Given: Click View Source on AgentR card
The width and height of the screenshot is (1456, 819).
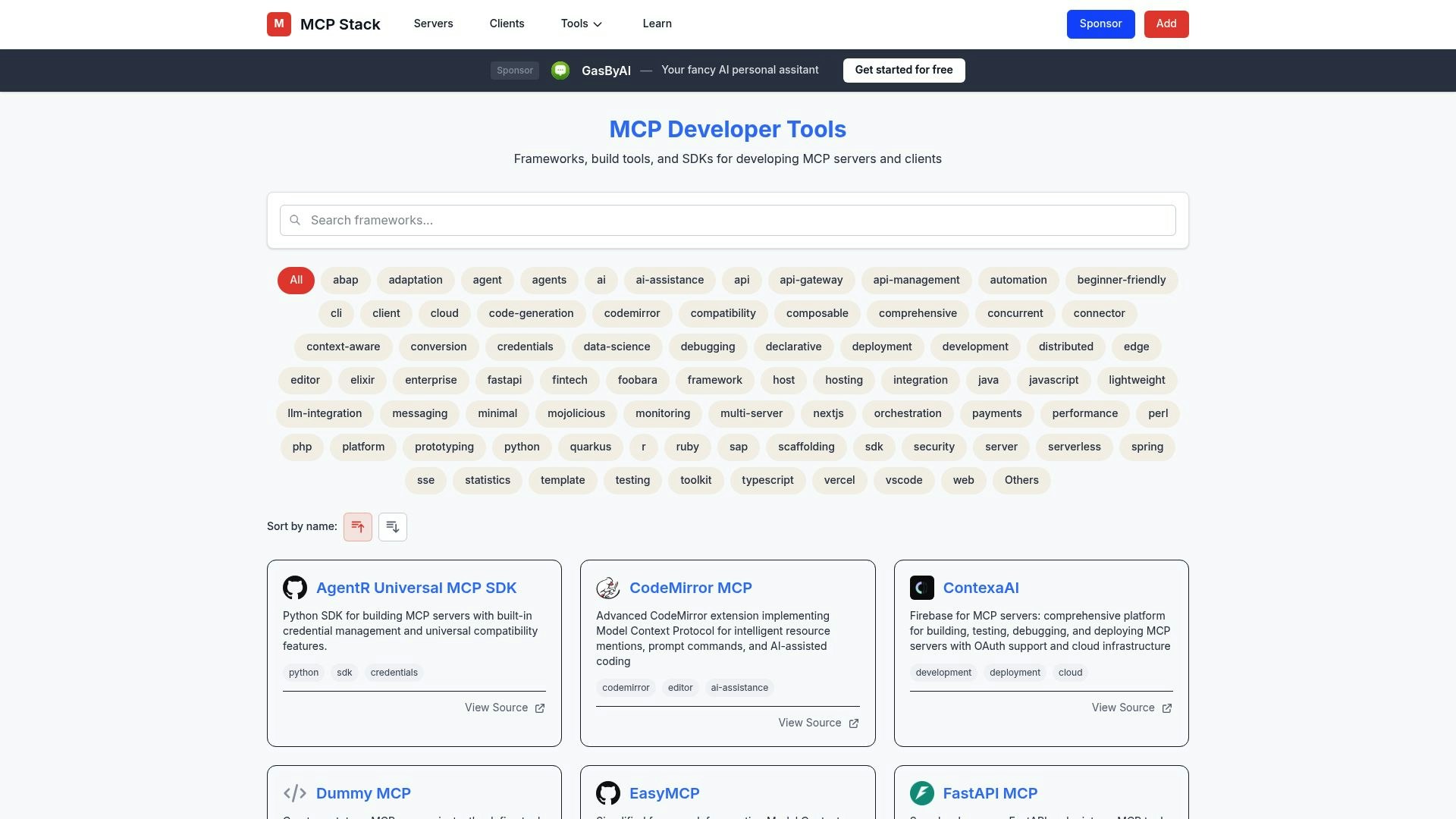Looking at the screenshot, I should pos(505,708).
